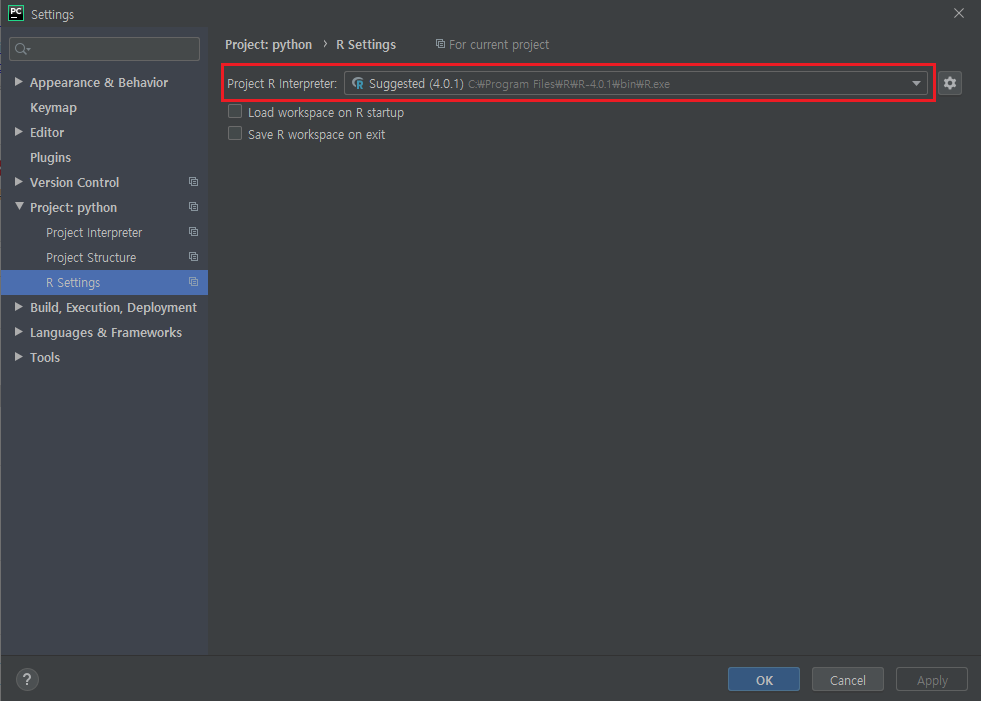
Task: Click the project-level badge next to Version Control
Action: tap(193, 182)
